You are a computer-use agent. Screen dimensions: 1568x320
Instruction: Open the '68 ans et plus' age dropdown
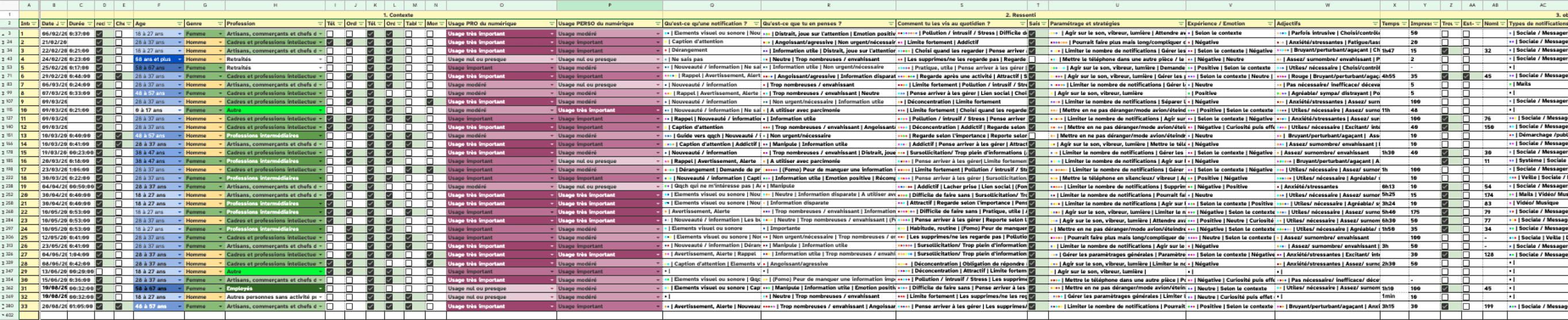179,60
